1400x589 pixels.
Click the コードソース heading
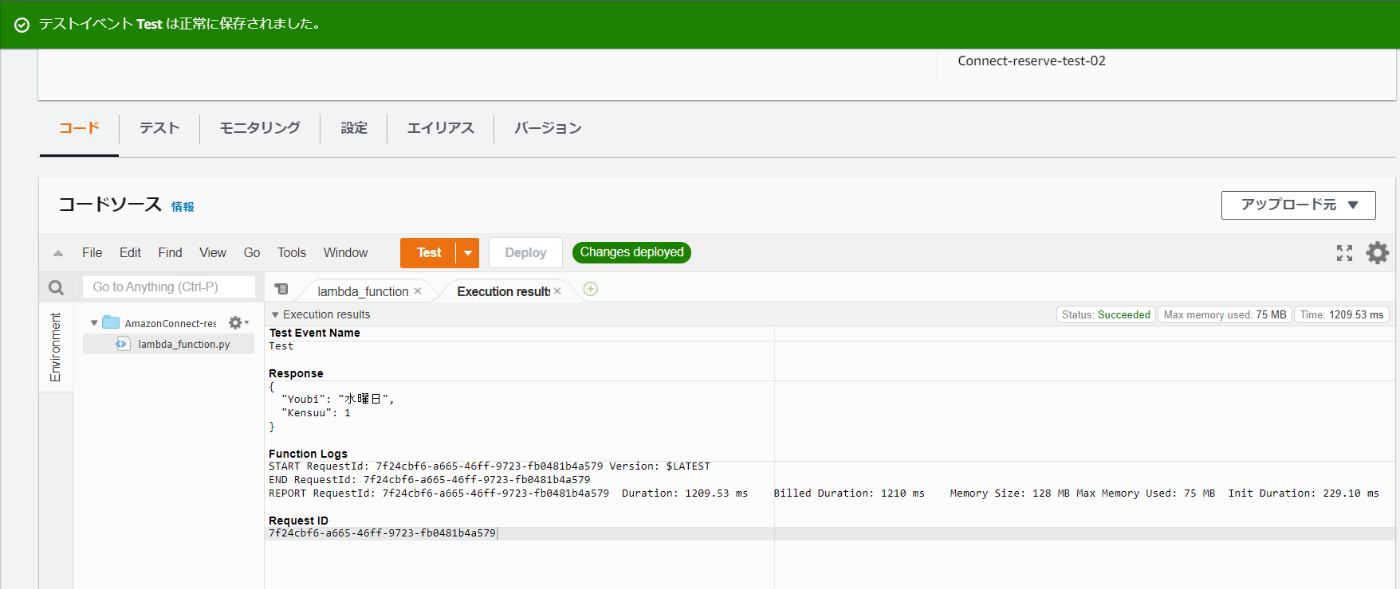coord(110,205)
